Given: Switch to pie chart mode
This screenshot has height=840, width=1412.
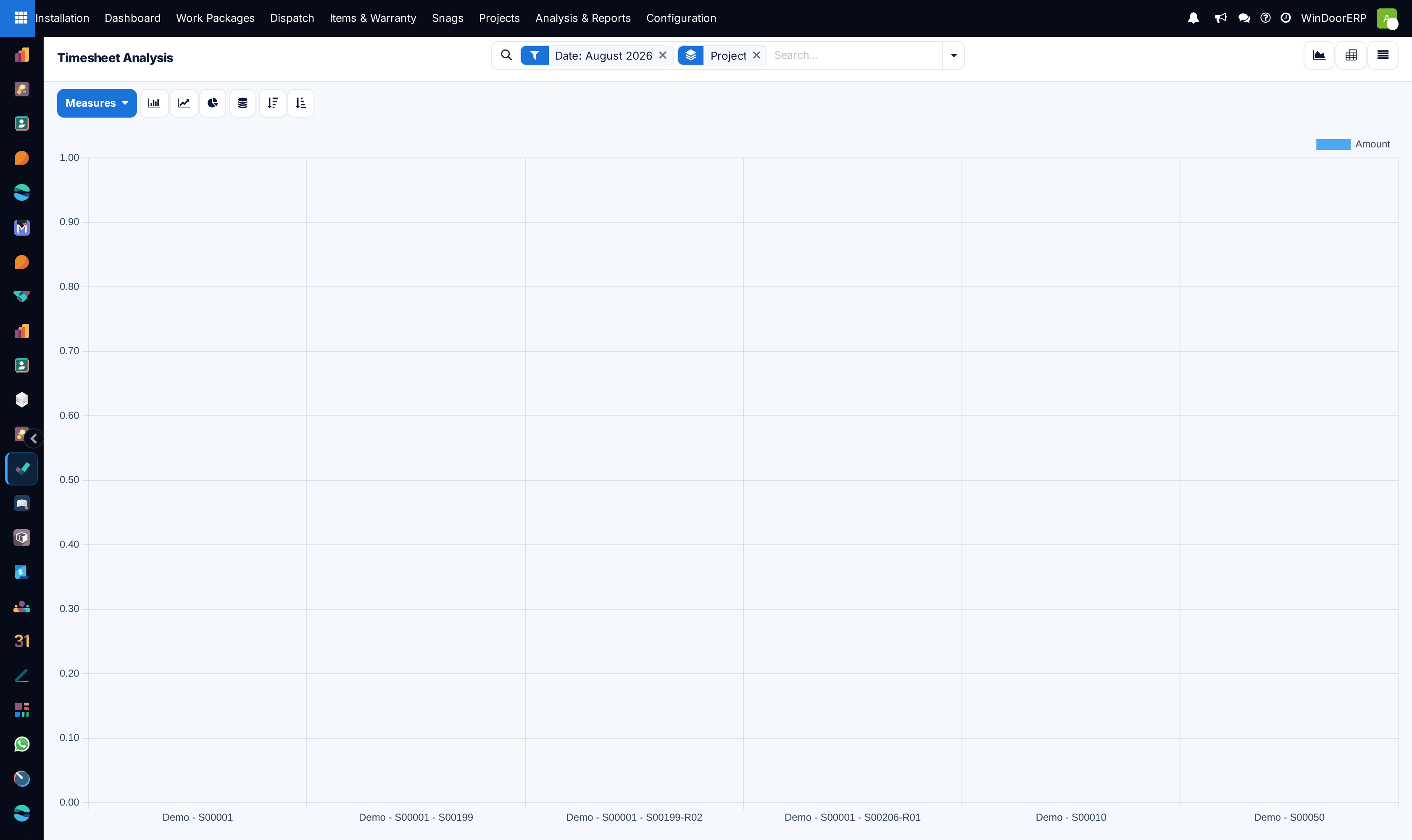Looking at the screenshot, I should click(212, 103).
